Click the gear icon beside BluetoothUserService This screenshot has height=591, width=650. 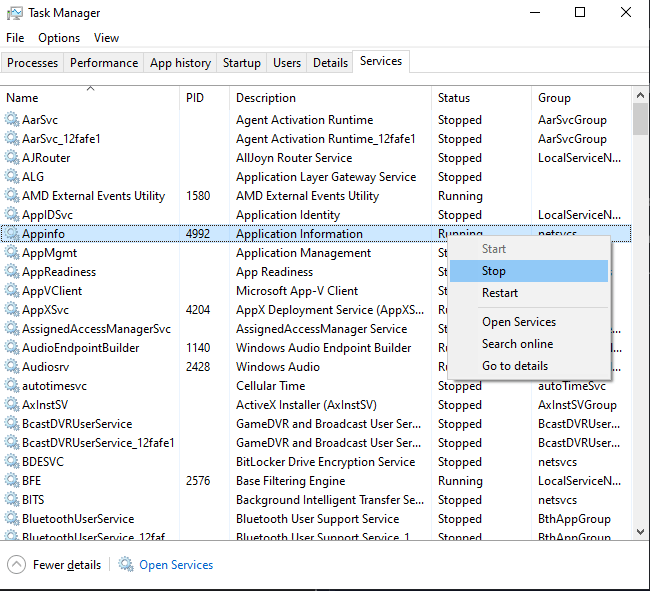pyautogui.click(x=12, y=519)
